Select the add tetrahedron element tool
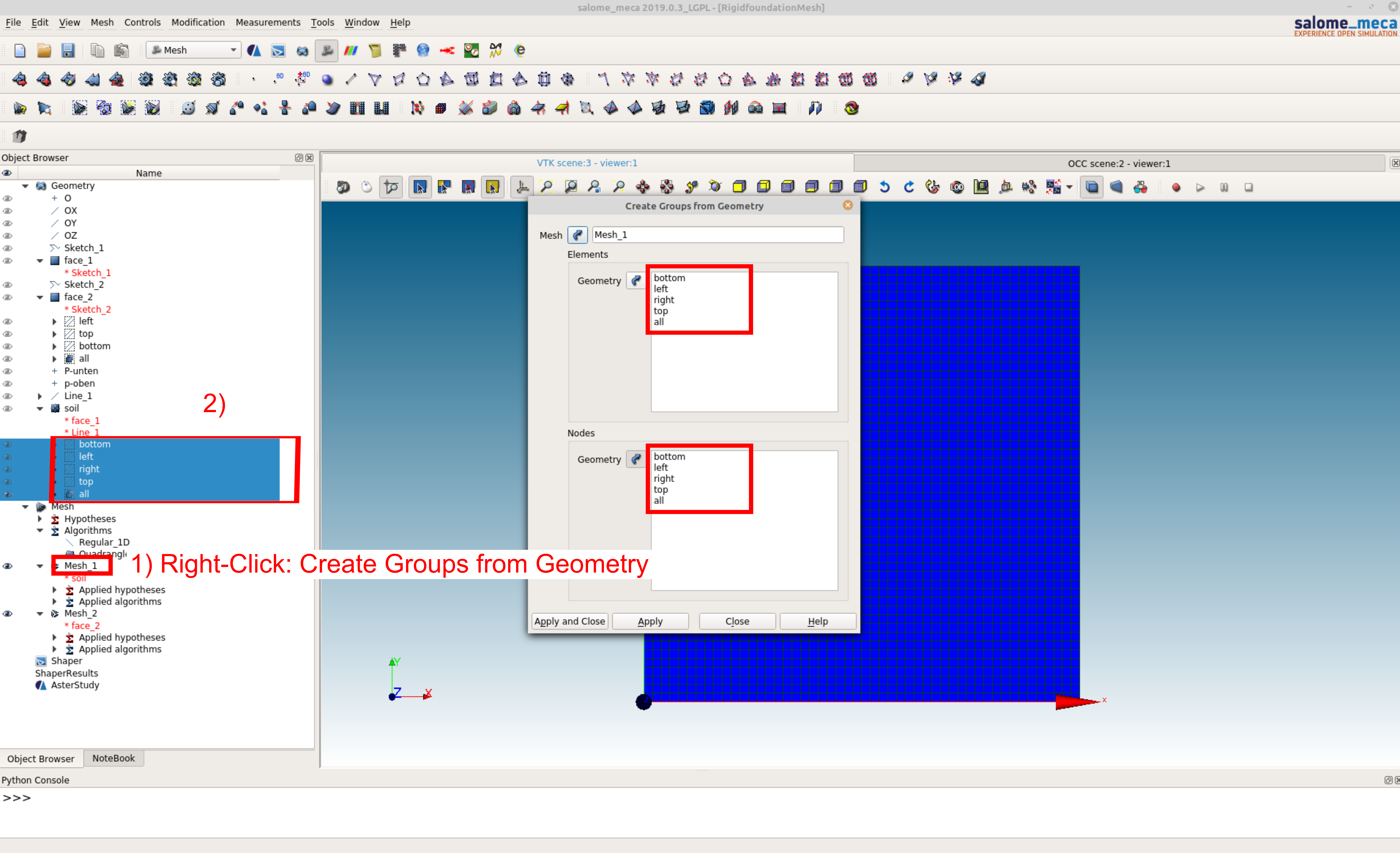 click(447, 79)
